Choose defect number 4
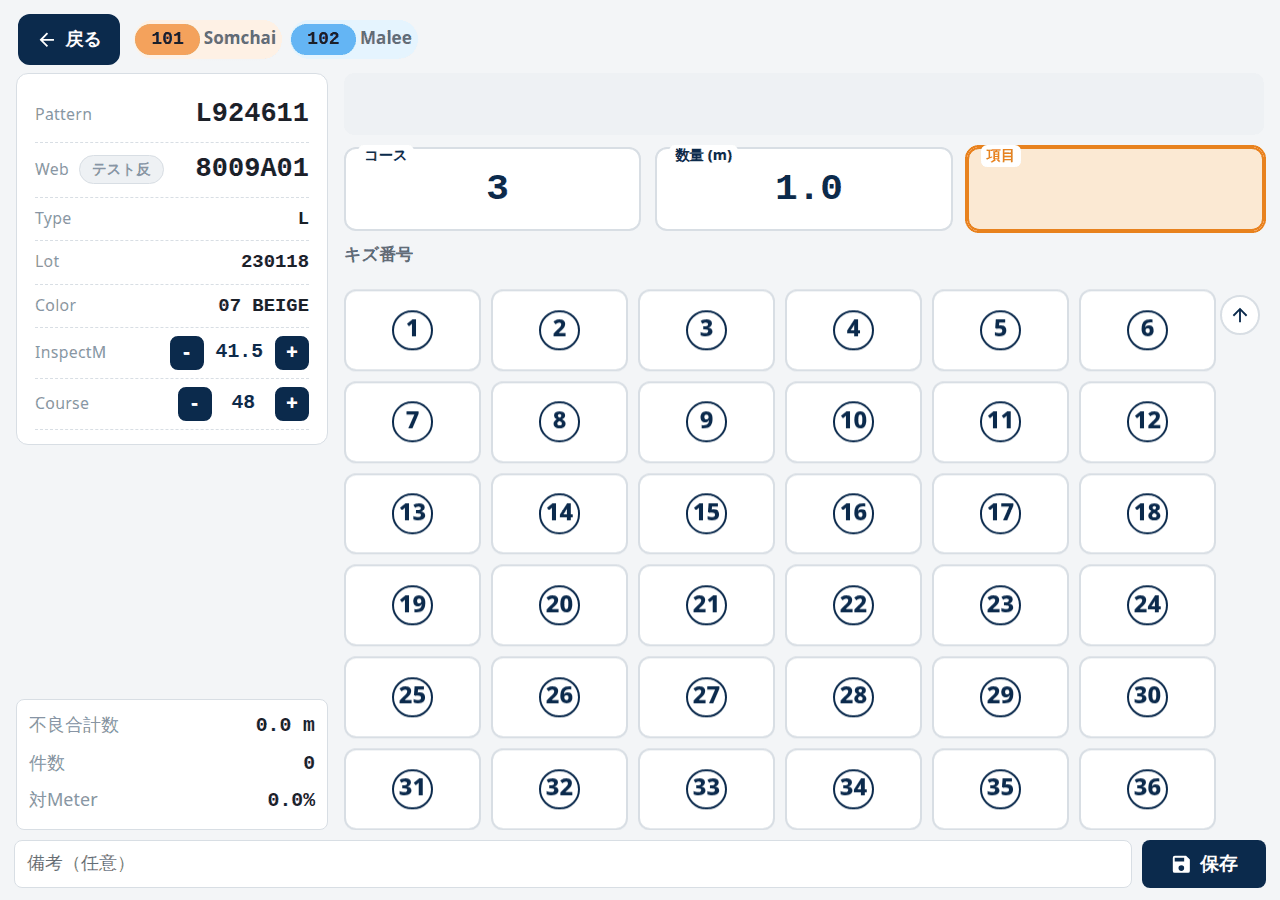1280x900 pixels. 853,330
